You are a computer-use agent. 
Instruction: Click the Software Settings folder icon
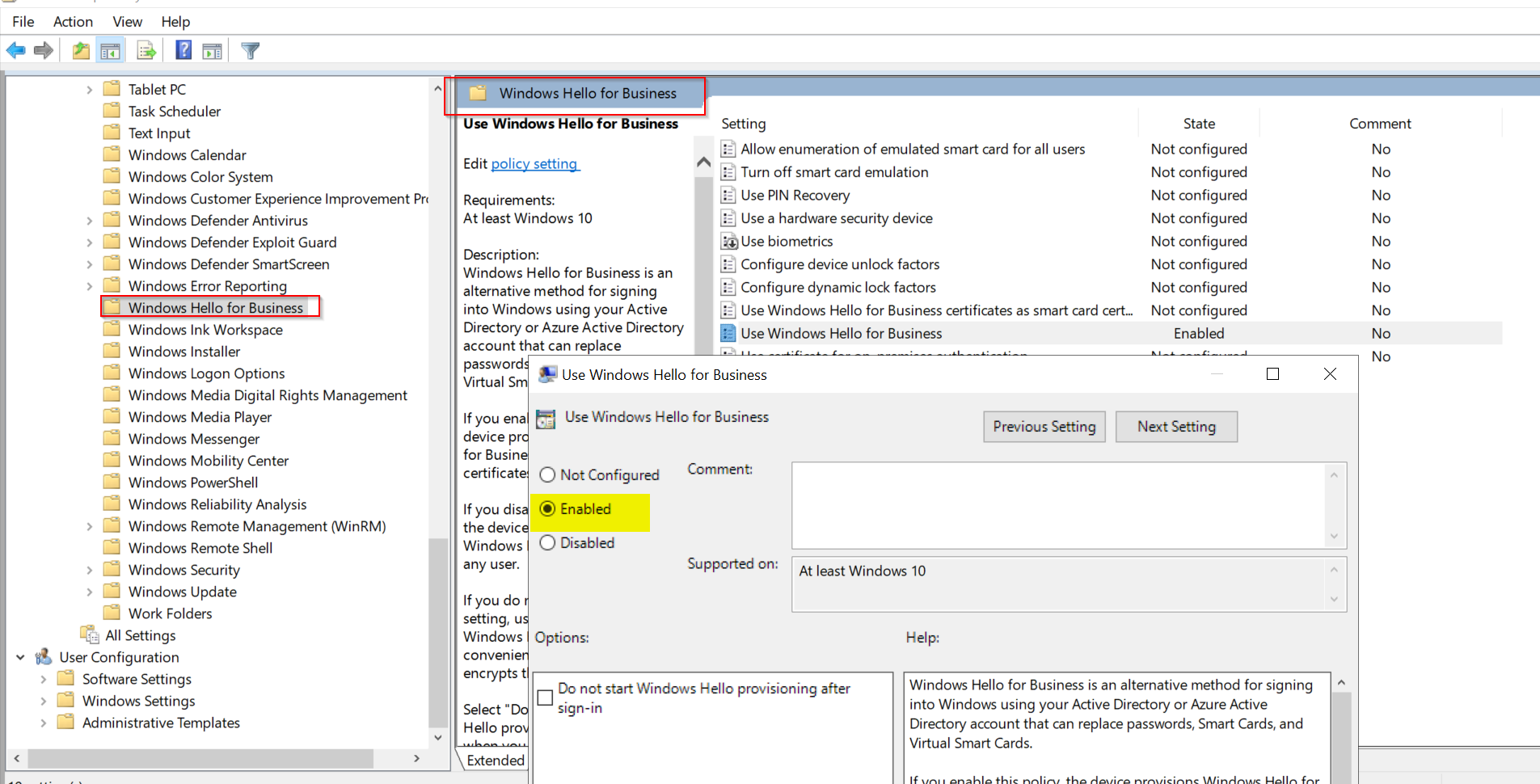(x=66, y=678)
